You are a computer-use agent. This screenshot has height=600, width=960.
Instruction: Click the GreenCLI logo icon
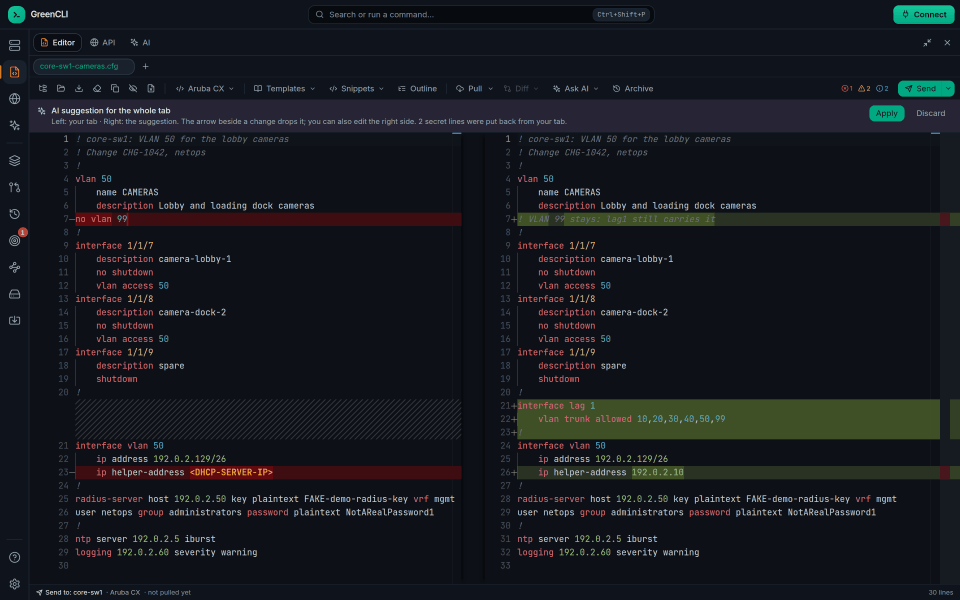pyautogui.click(x=17, y=14)
